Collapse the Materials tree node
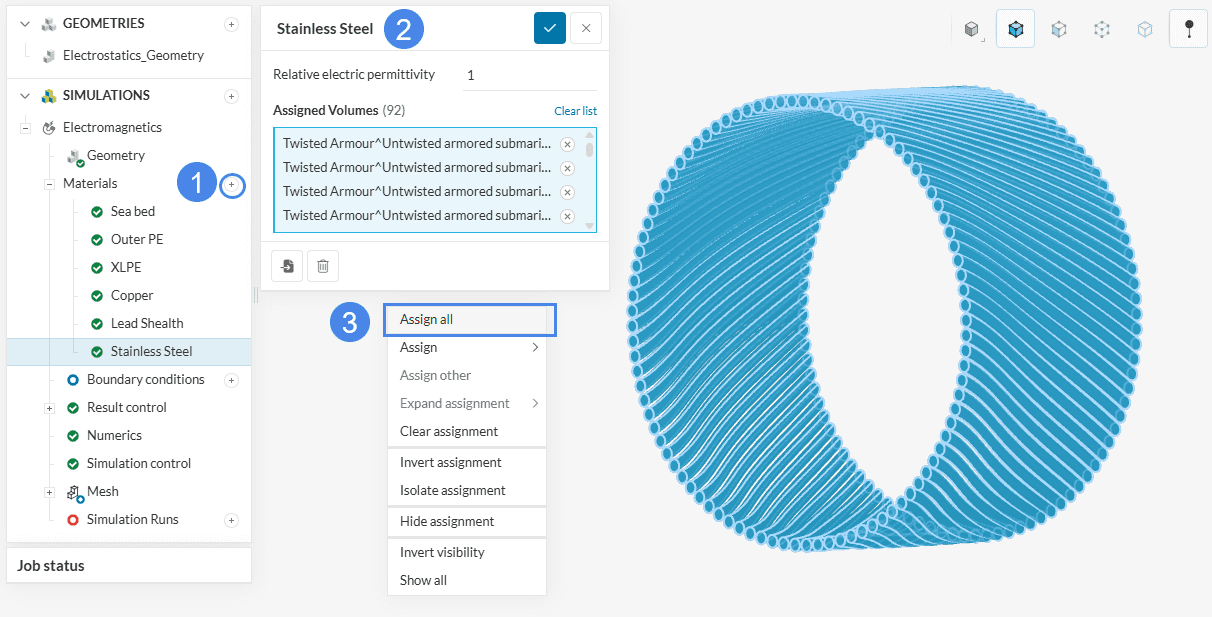The height and width of the screenshot is (617, 1212). tap(49, 184)
